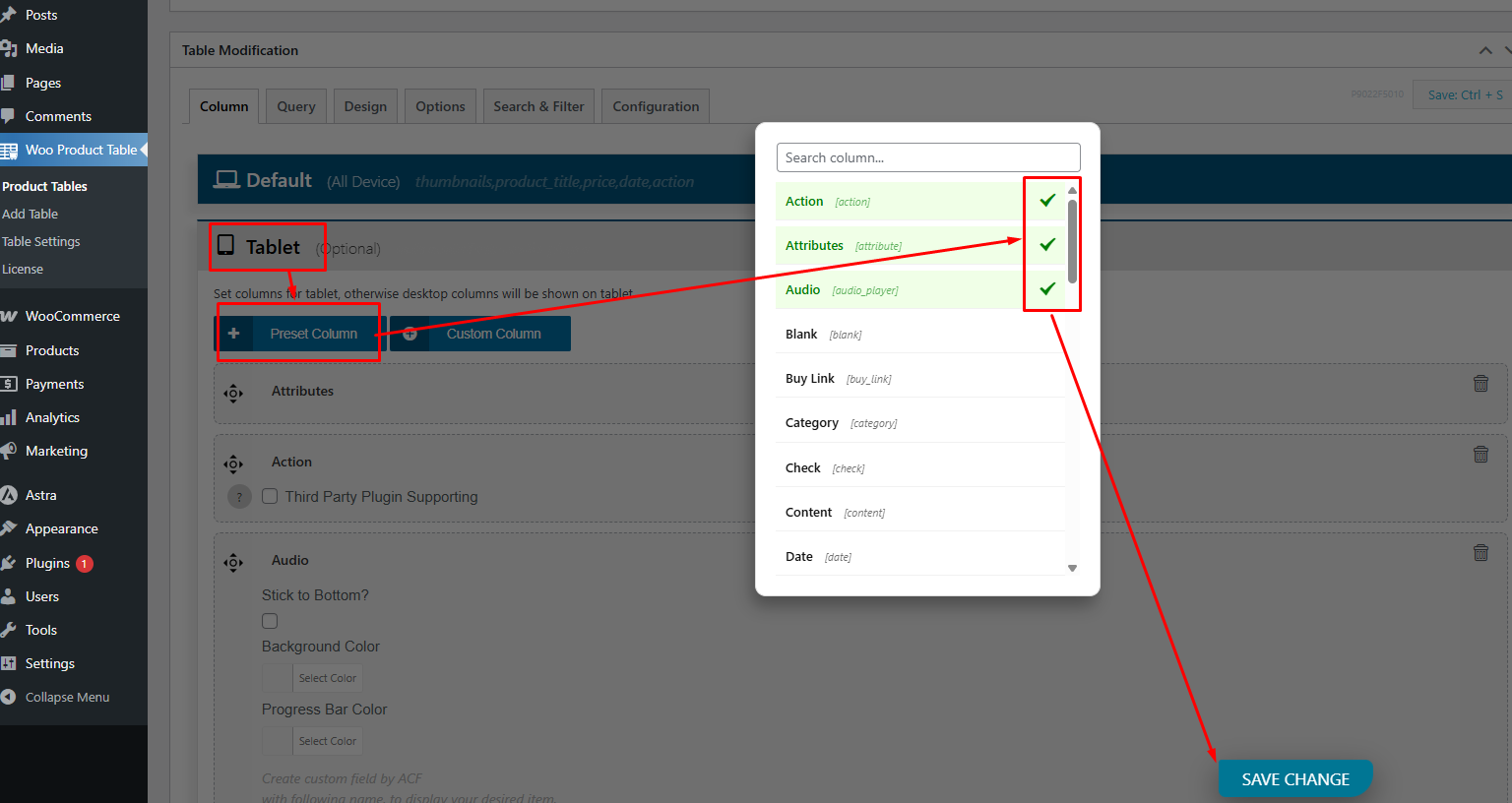
Task: Delete the Action column with trash icon
Action: (x=1480, y=455)
